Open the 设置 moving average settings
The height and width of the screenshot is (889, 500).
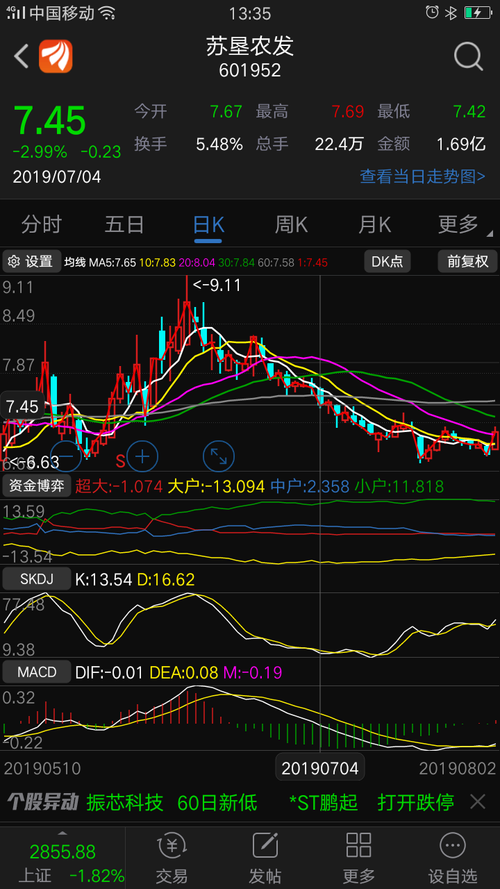[x=32, y=261]
